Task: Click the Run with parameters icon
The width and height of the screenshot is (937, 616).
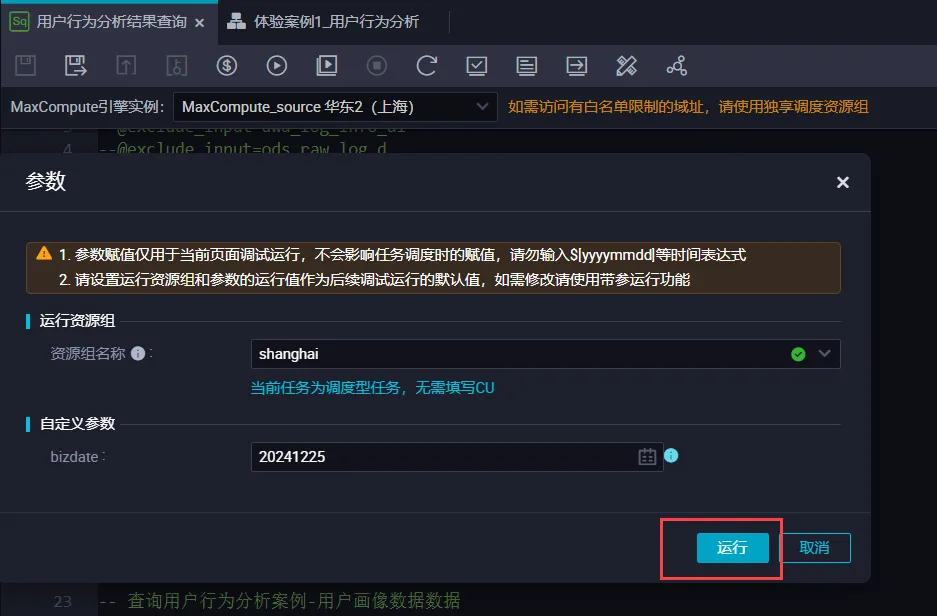Action: click(x=327, y=66)
